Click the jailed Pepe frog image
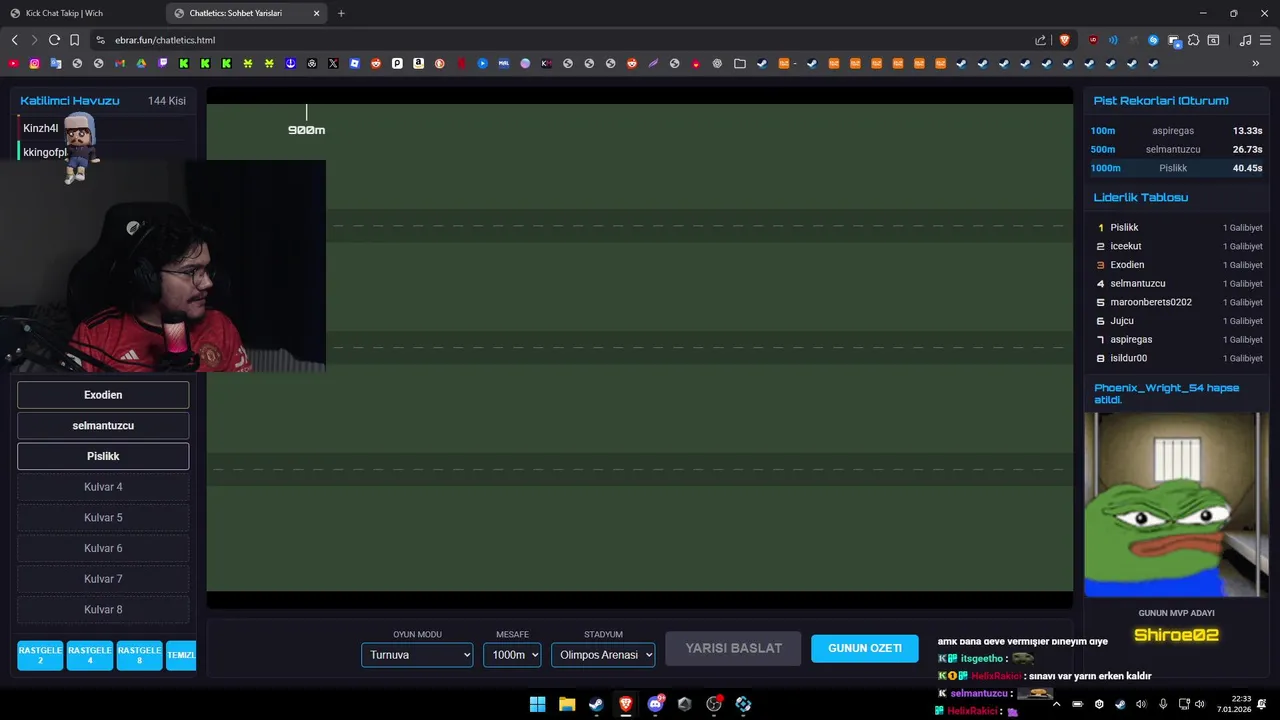 click(1176, 504)
